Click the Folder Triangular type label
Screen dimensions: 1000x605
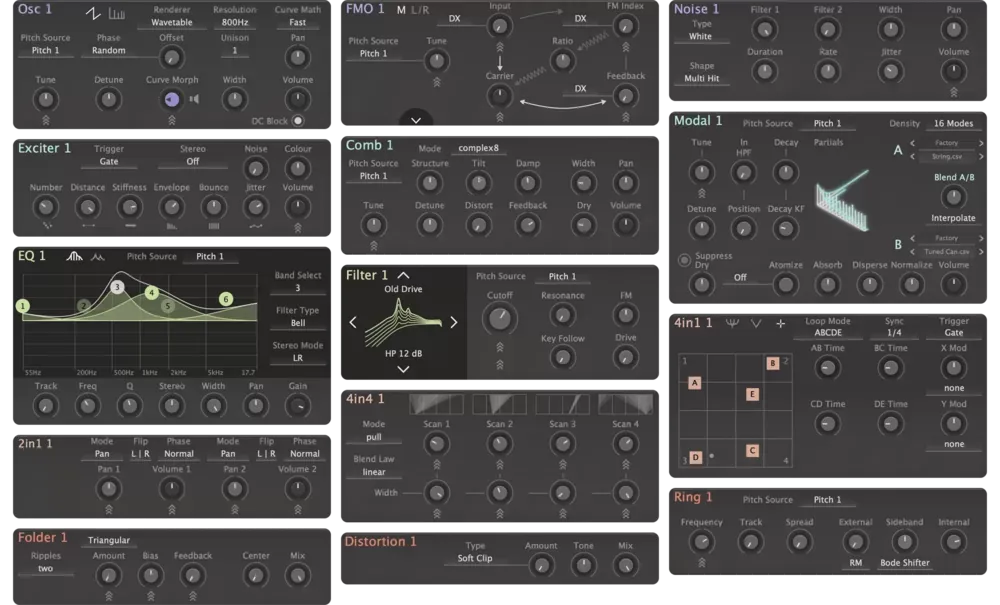click(108, 540)
